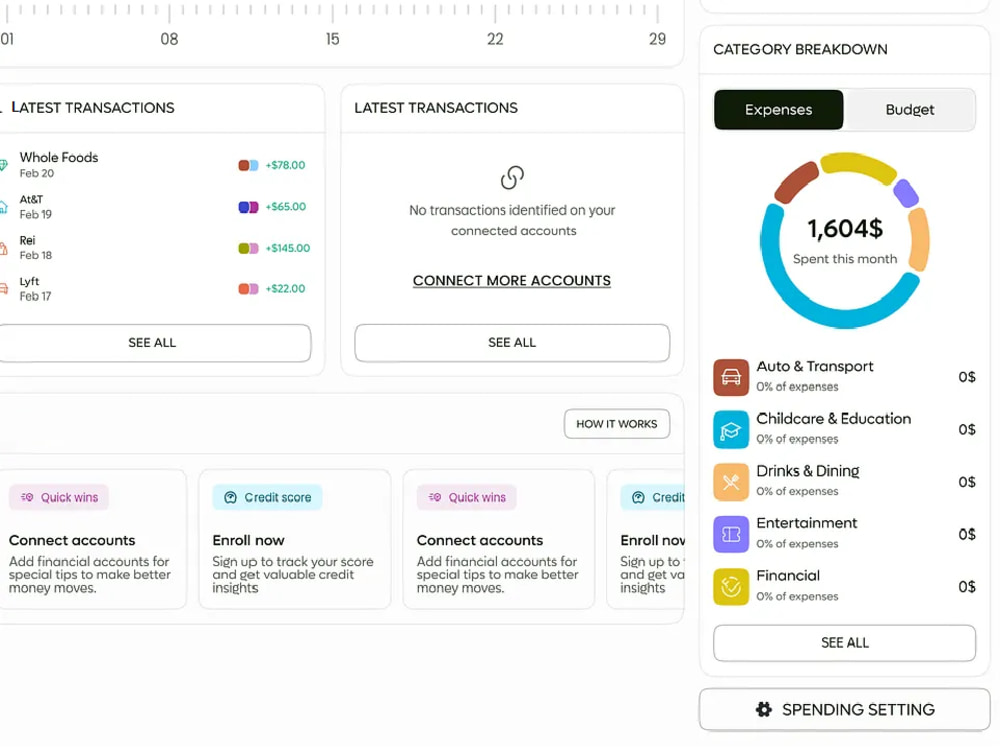
Task: Select the Rei transaction row
Action: (155, 248)
